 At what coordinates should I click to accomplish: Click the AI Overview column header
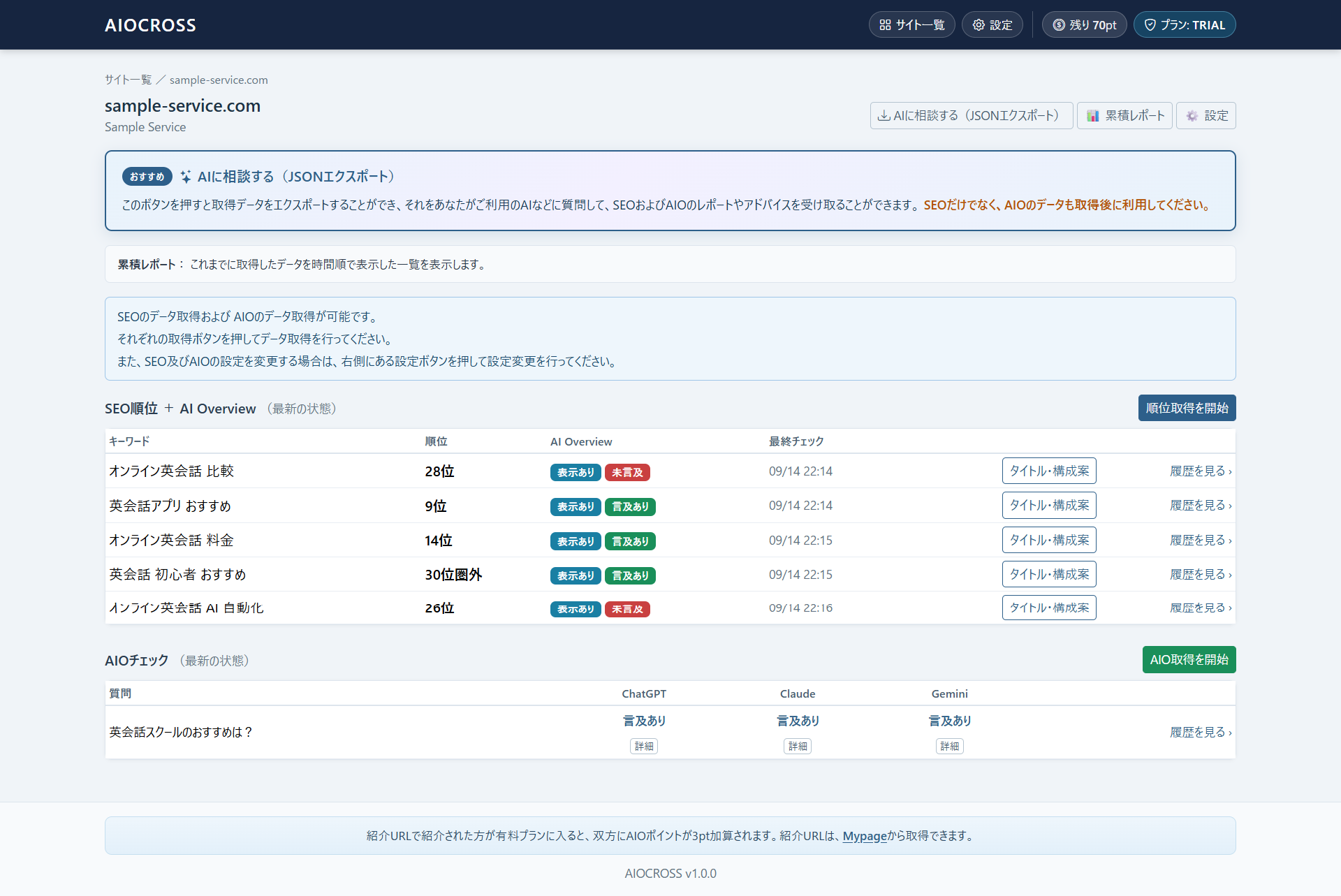tap(581, 442)
